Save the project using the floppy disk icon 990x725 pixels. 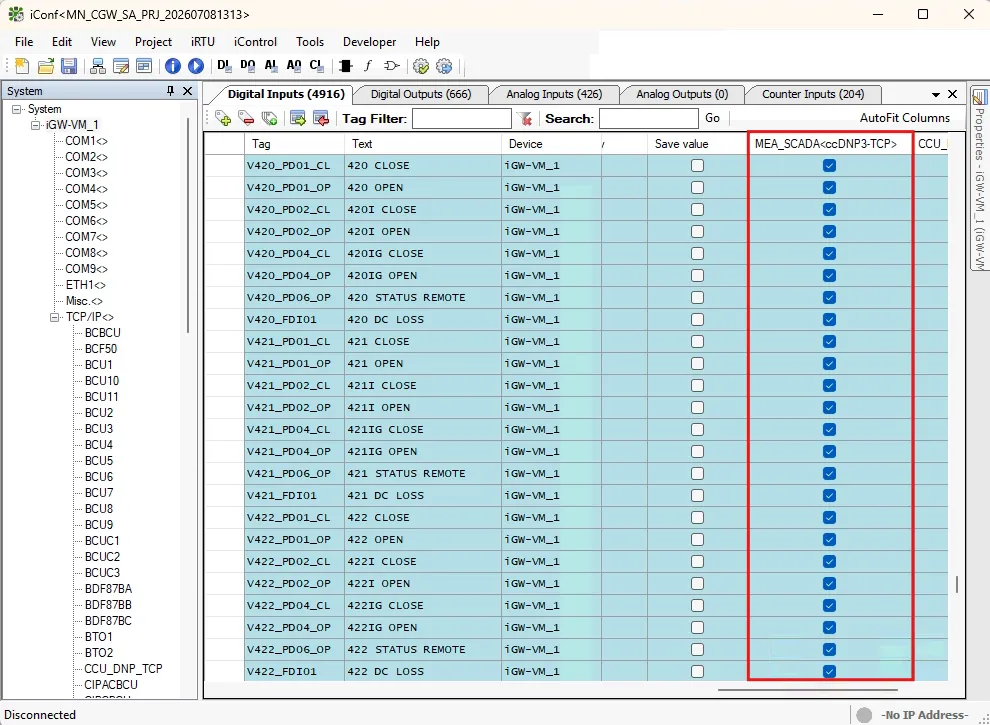coord(69,66)
